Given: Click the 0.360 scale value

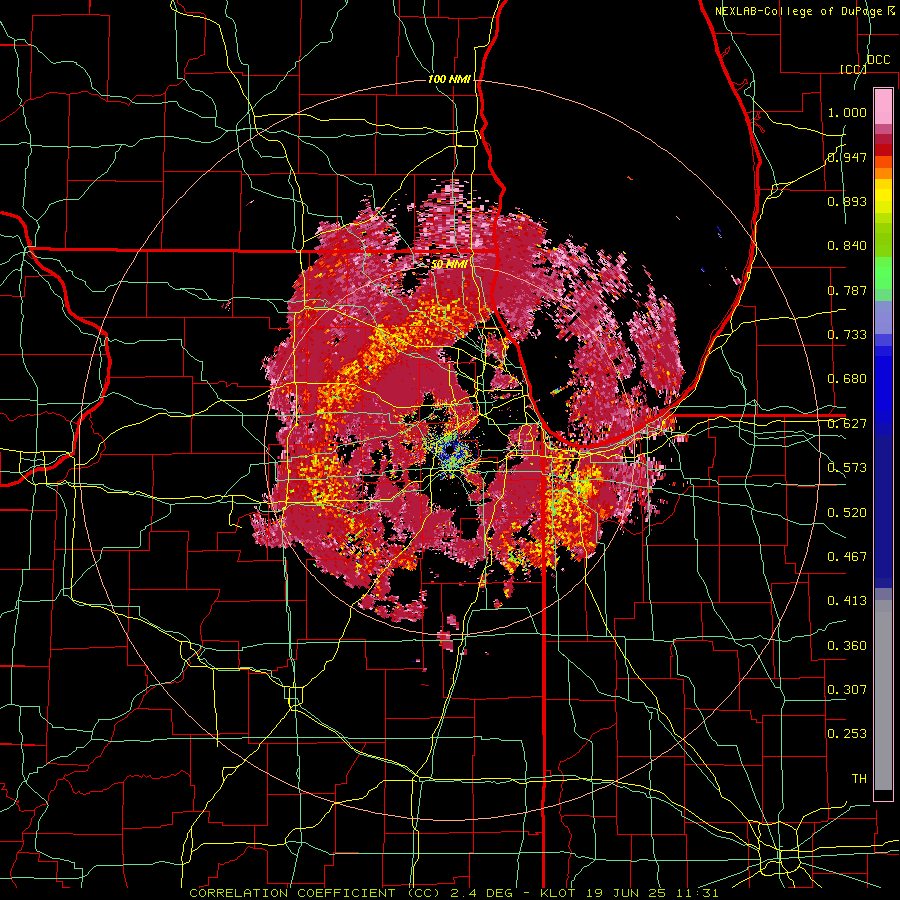Looking at the screenshot, I should pyautogui.click(x=847, y=646).
